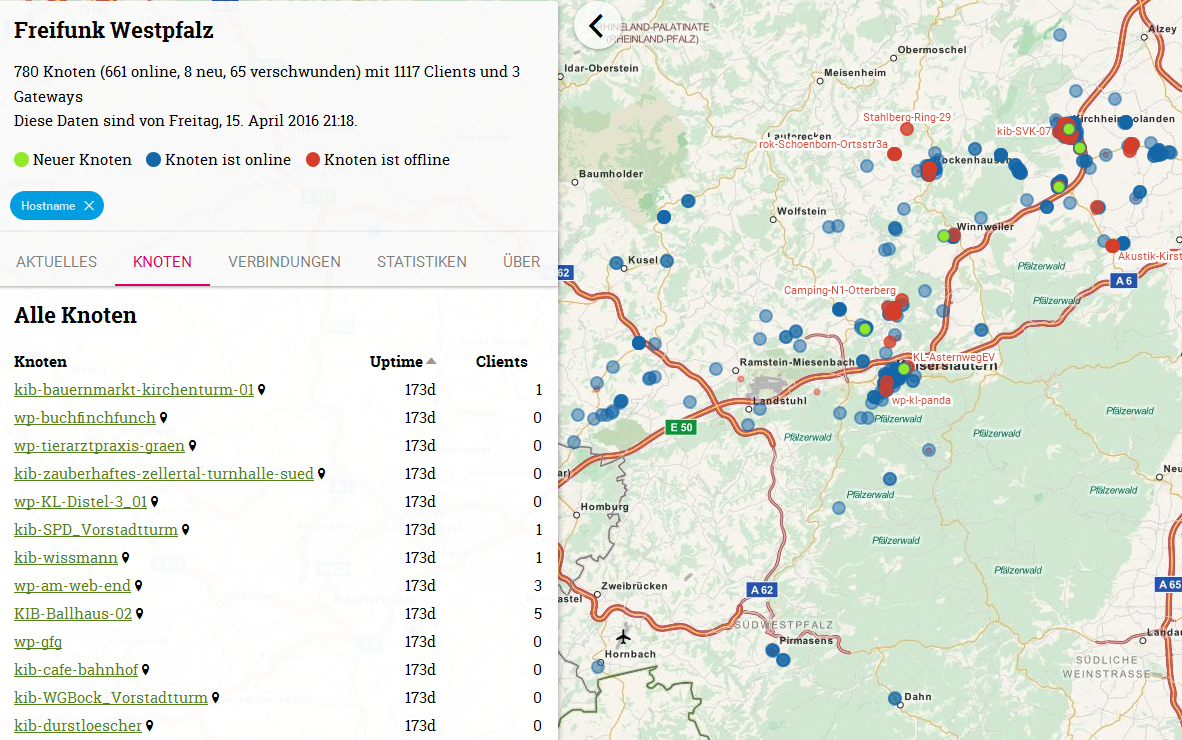The height and width of the screenshot is (740, 1182).
Task: Open node wp-tierarztpraxis-graen
Action: (100, 445)
